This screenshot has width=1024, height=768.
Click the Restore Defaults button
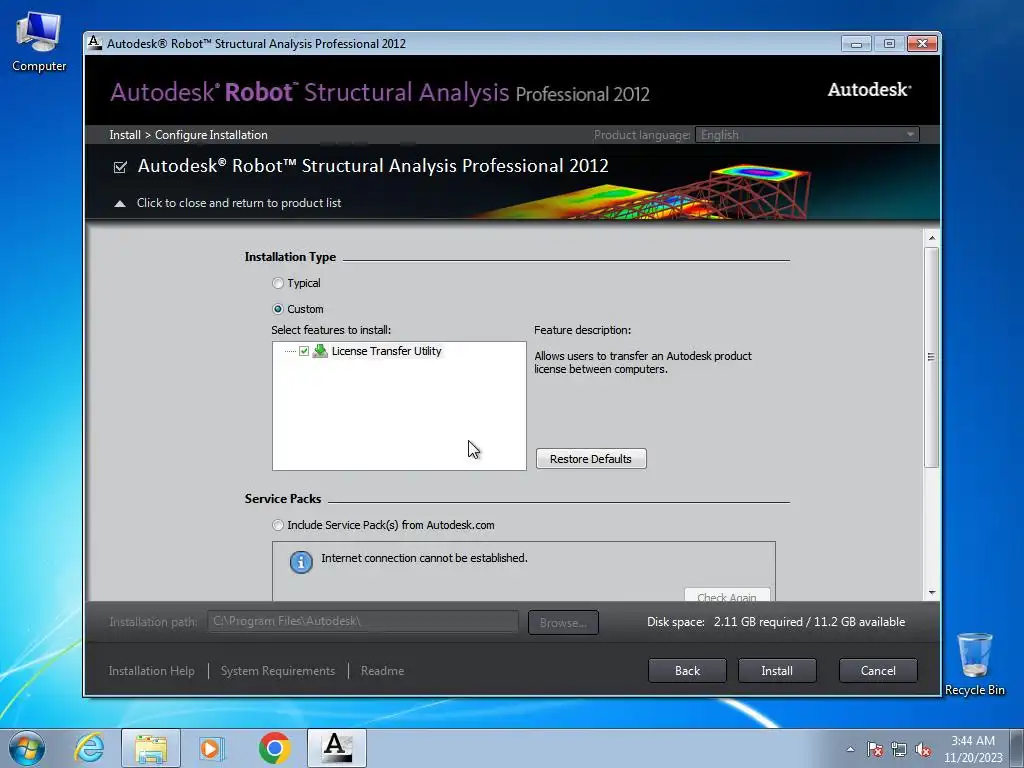591,458
